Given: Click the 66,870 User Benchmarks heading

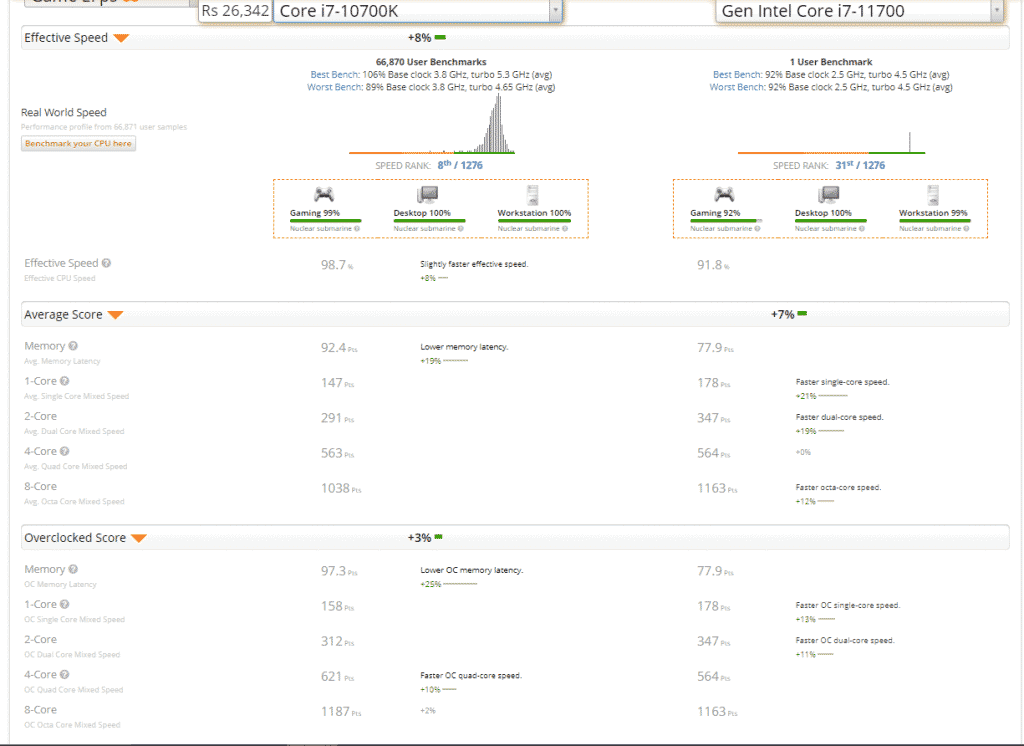Looking at the screenshot, I should 431,62.
